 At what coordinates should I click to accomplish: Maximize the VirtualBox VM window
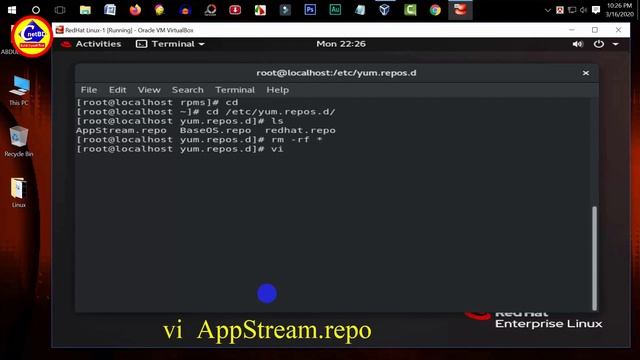[595, 30]
